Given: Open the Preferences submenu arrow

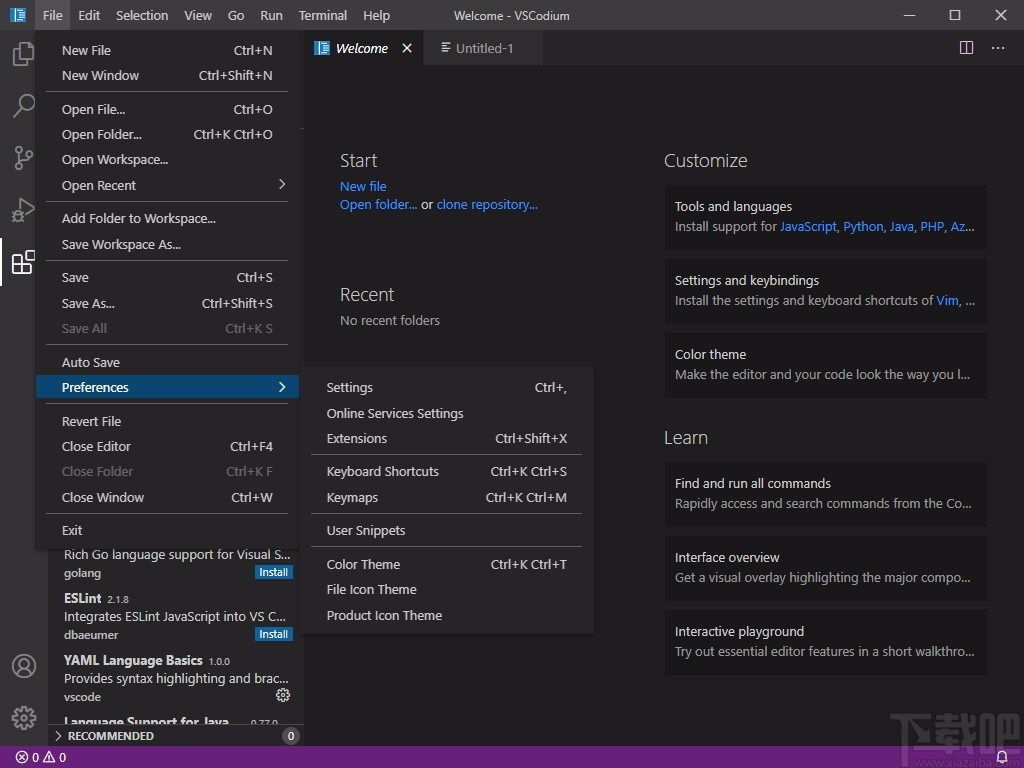Looking at the screenshot, I should [x=281, y=387].
